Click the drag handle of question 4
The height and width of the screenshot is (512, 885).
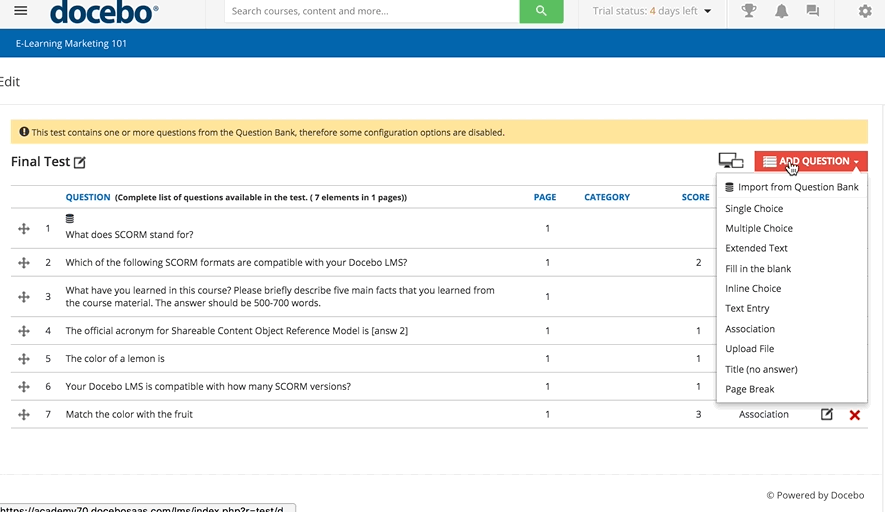click(x=24, y=331)
